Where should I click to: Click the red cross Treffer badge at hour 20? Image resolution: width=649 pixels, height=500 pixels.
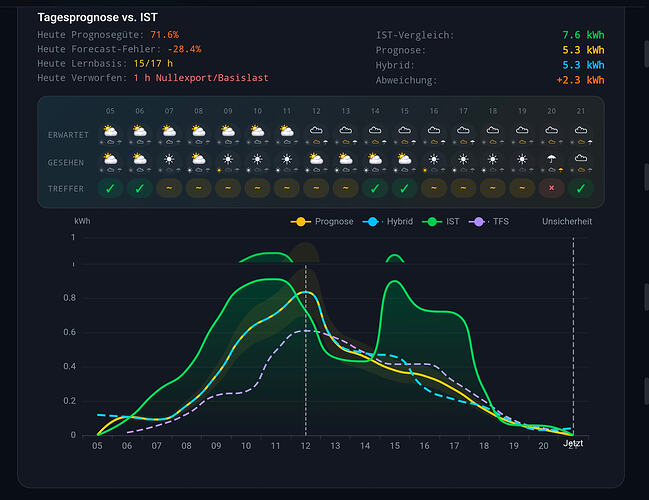[x=551, y=188]
